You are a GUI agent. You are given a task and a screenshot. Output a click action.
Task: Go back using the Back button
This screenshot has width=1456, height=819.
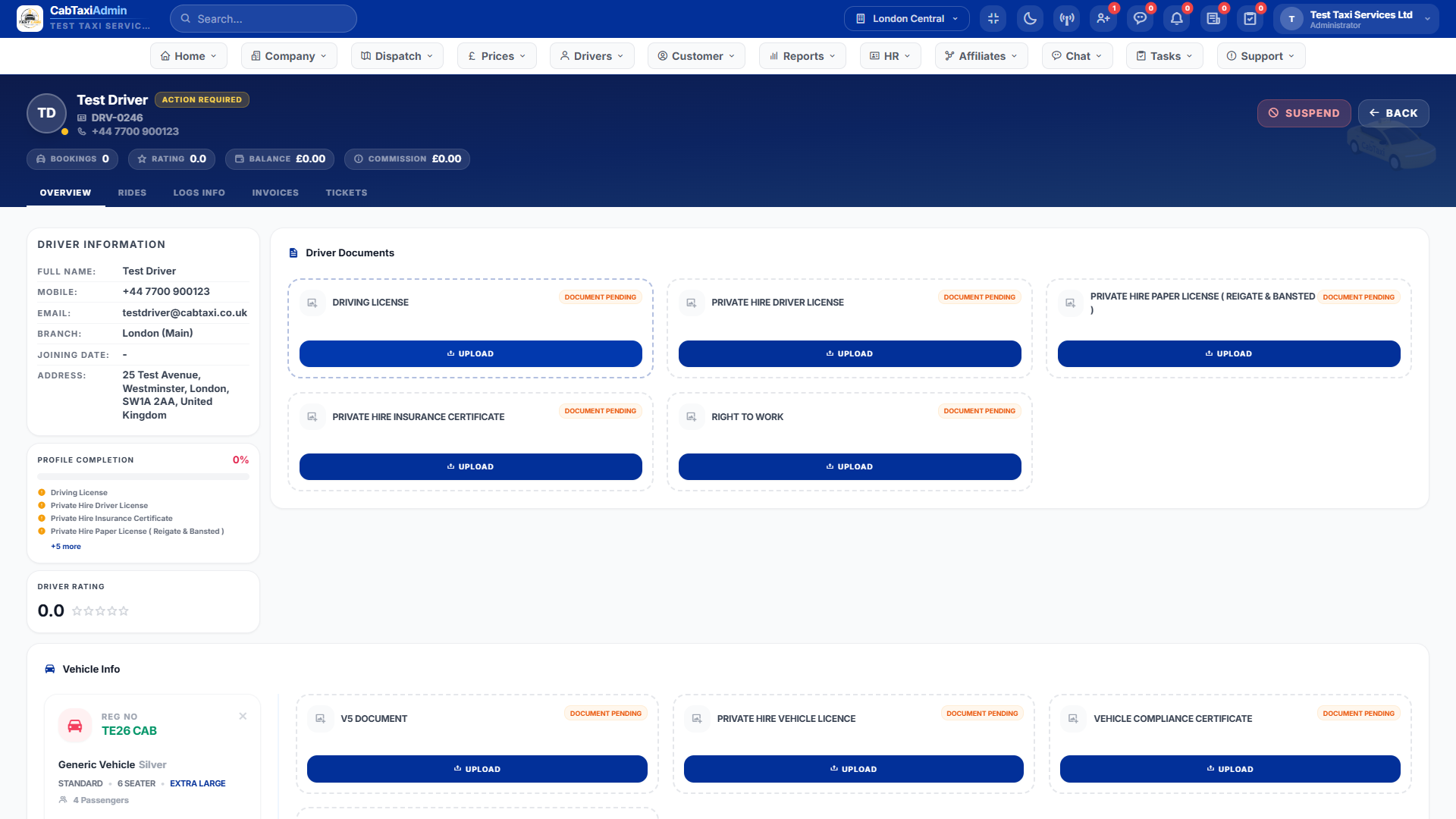pyautogui.click(x=1394, y=113)
